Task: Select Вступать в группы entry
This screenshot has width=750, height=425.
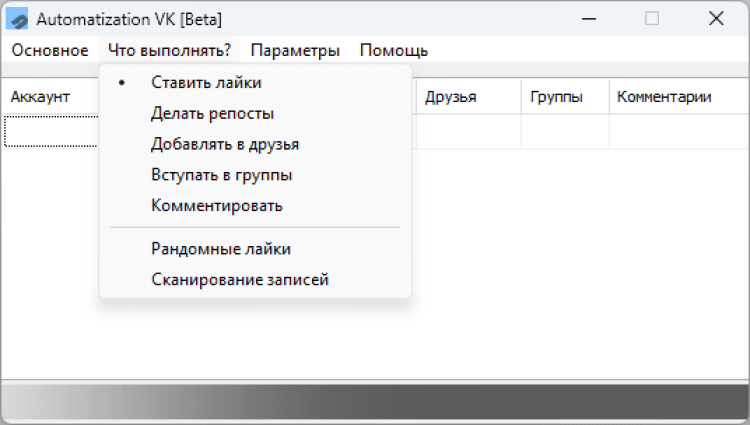Action: coord(255,174)
